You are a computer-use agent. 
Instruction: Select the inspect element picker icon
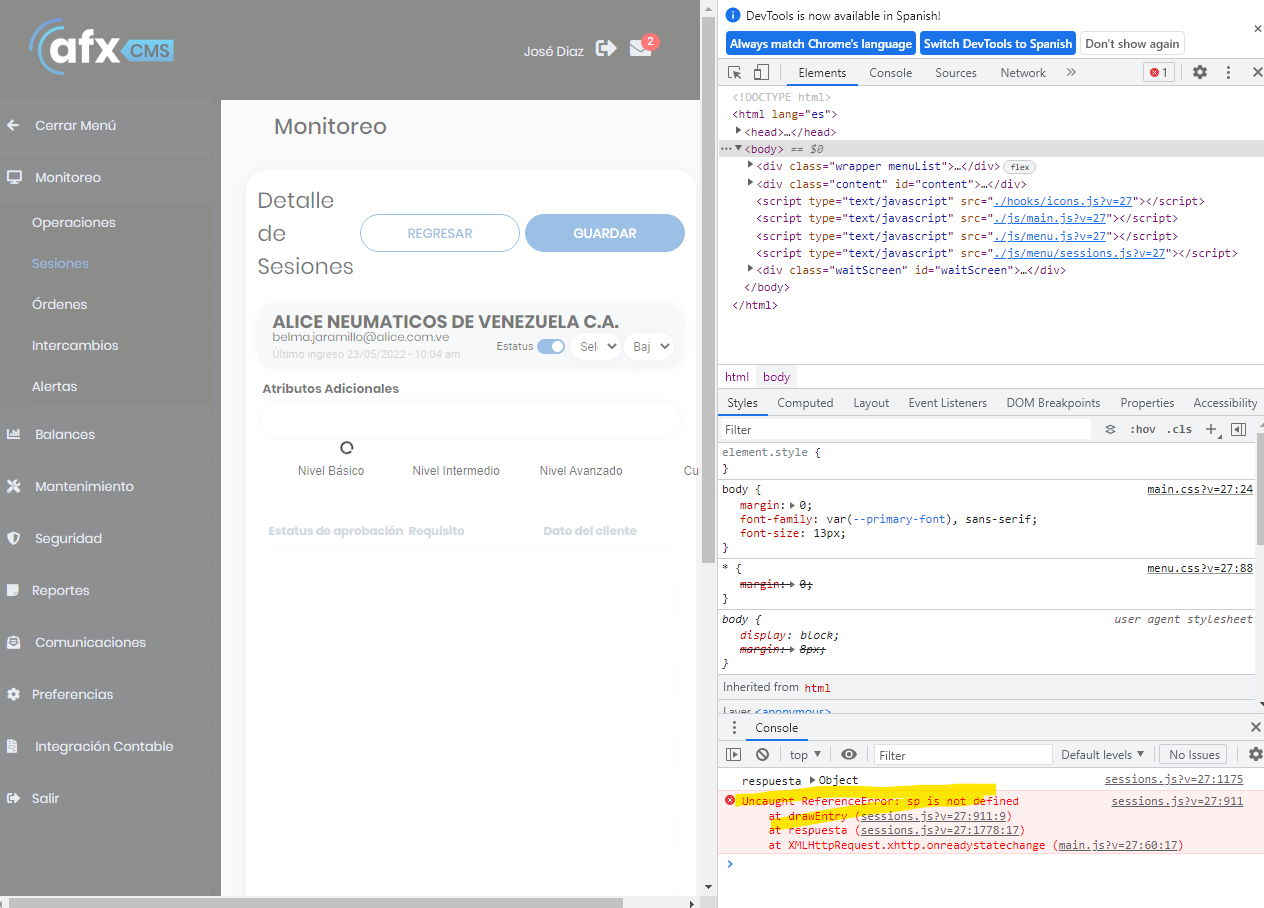tap(735, 73)
